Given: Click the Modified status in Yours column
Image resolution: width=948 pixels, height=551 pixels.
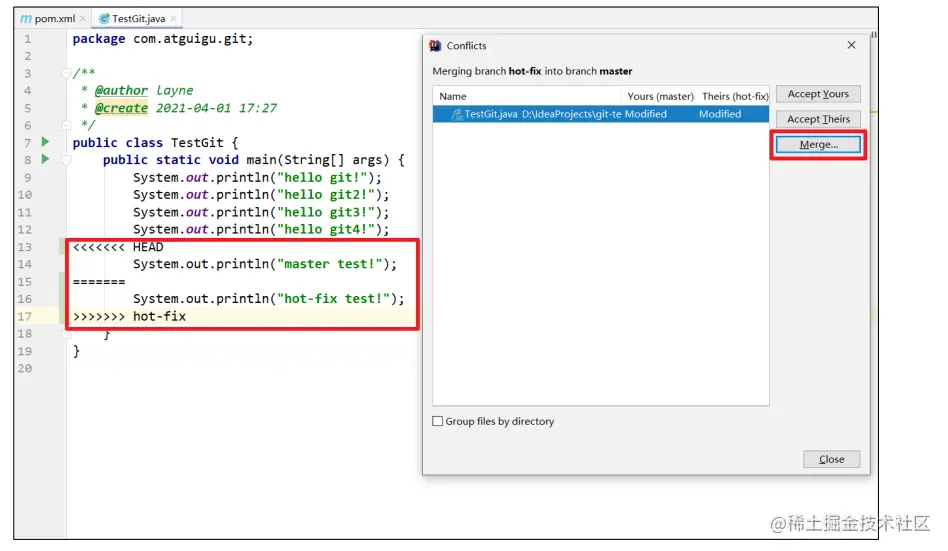Looking at the screenshot, I should pos(646,114).
